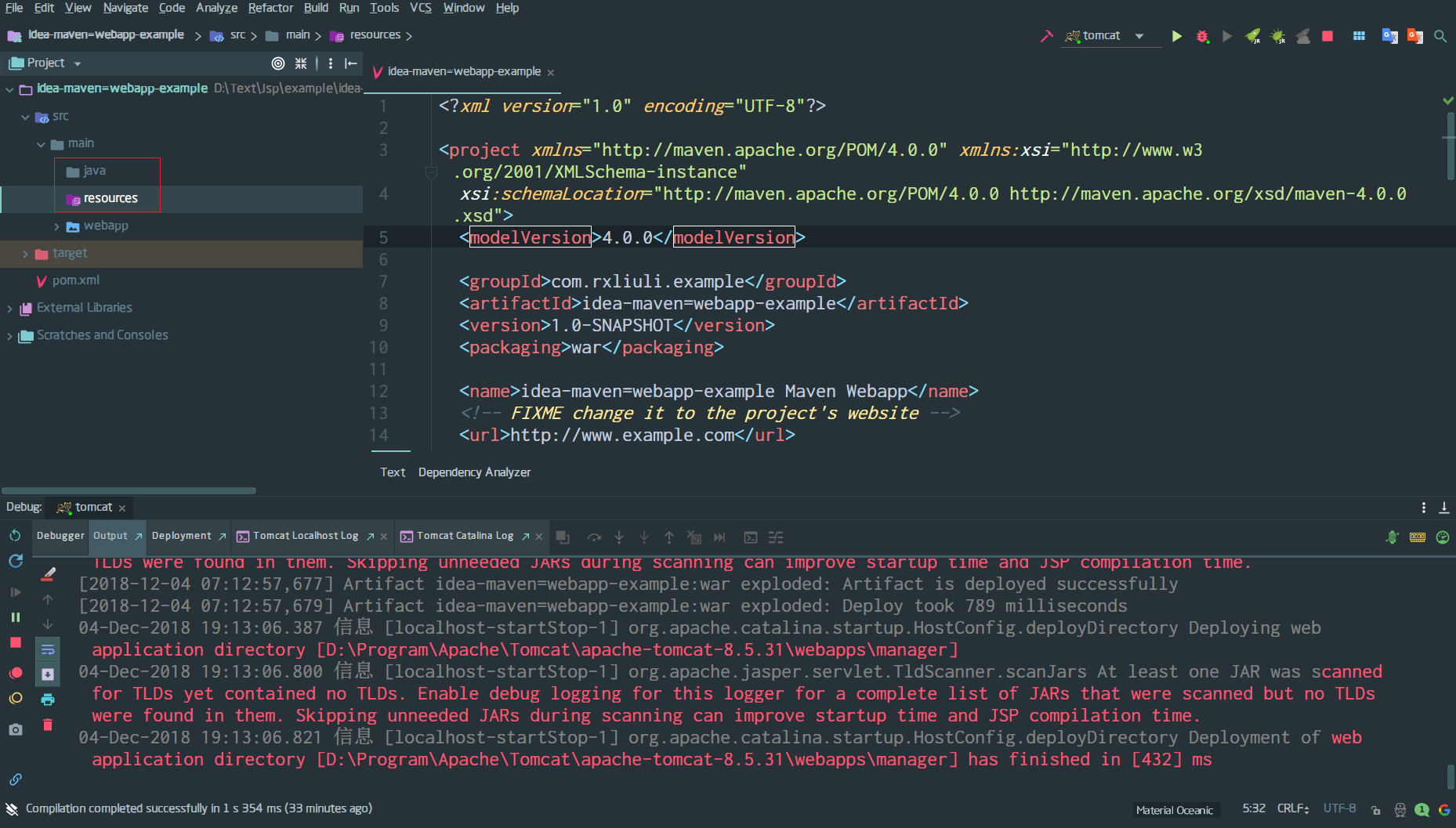Click resources breadcrumb in navigation bar
Image resolution: width=1456 pixels, height=828 pixels.
[x=375, y=35]
